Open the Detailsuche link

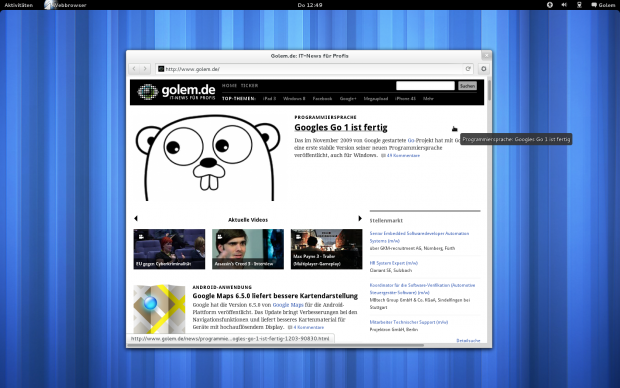pos(468,341)
